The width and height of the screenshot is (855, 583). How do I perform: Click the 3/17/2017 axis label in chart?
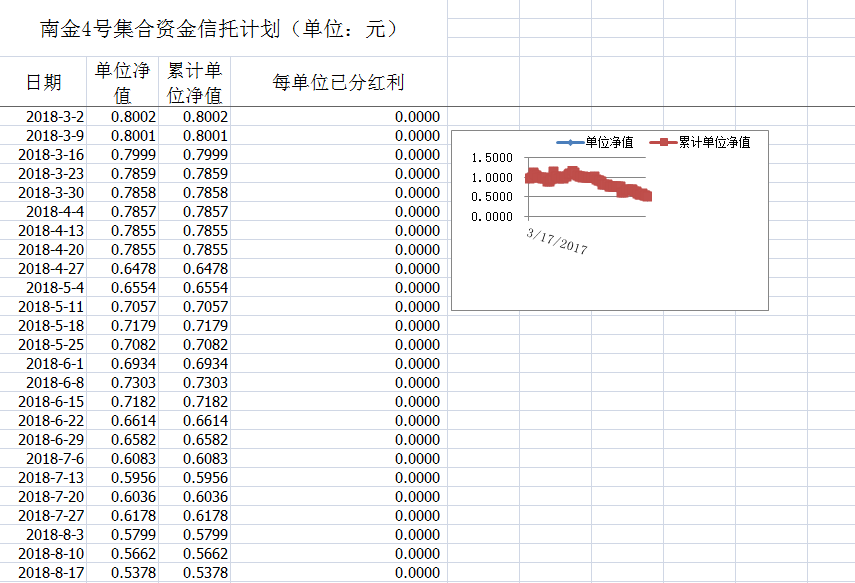(557, 242)
